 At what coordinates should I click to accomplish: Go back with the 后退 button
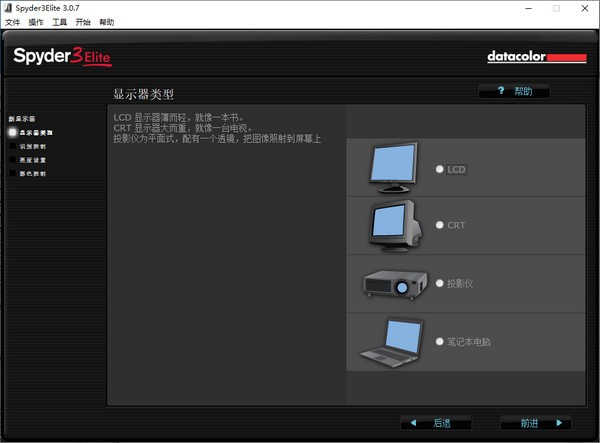click(435, 423)
